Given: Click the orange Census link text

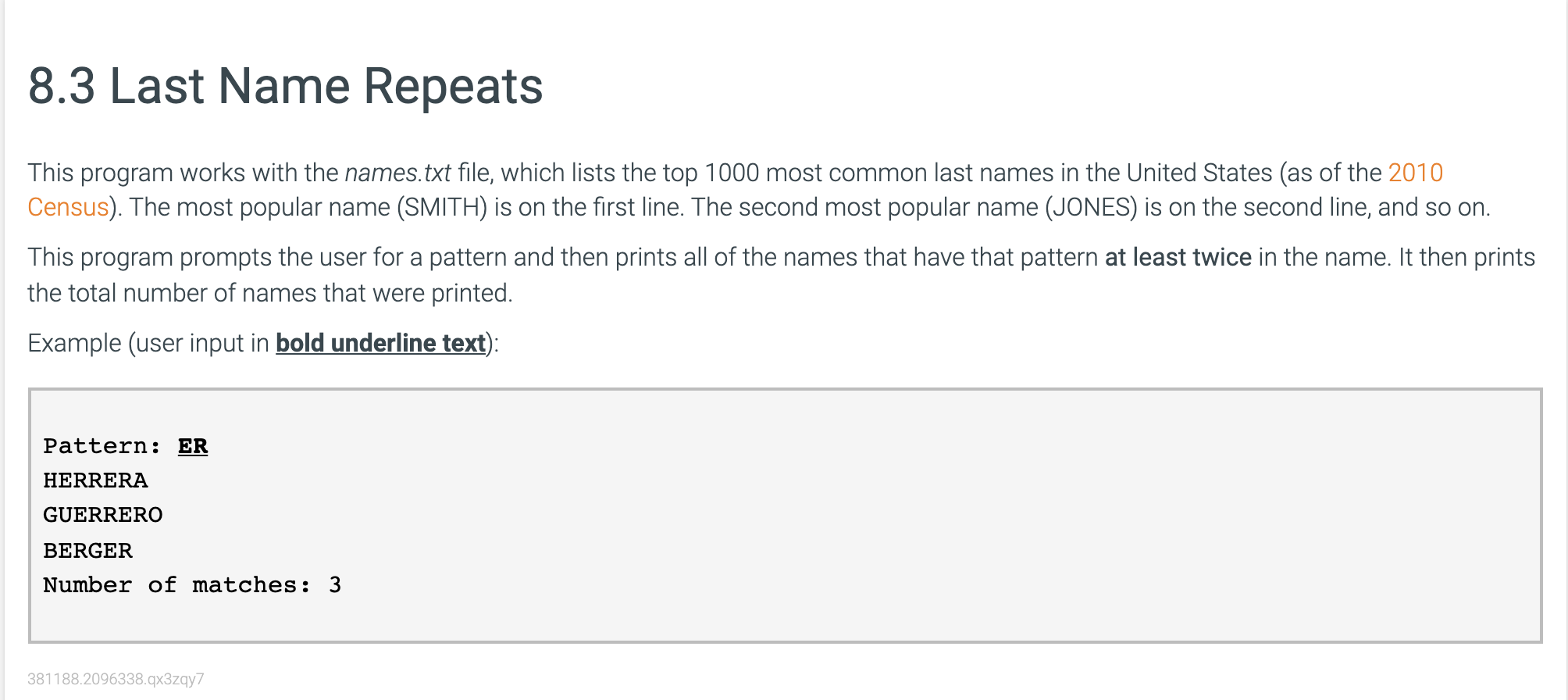Looking at the screenshot, I should click(x=68, y=208).
